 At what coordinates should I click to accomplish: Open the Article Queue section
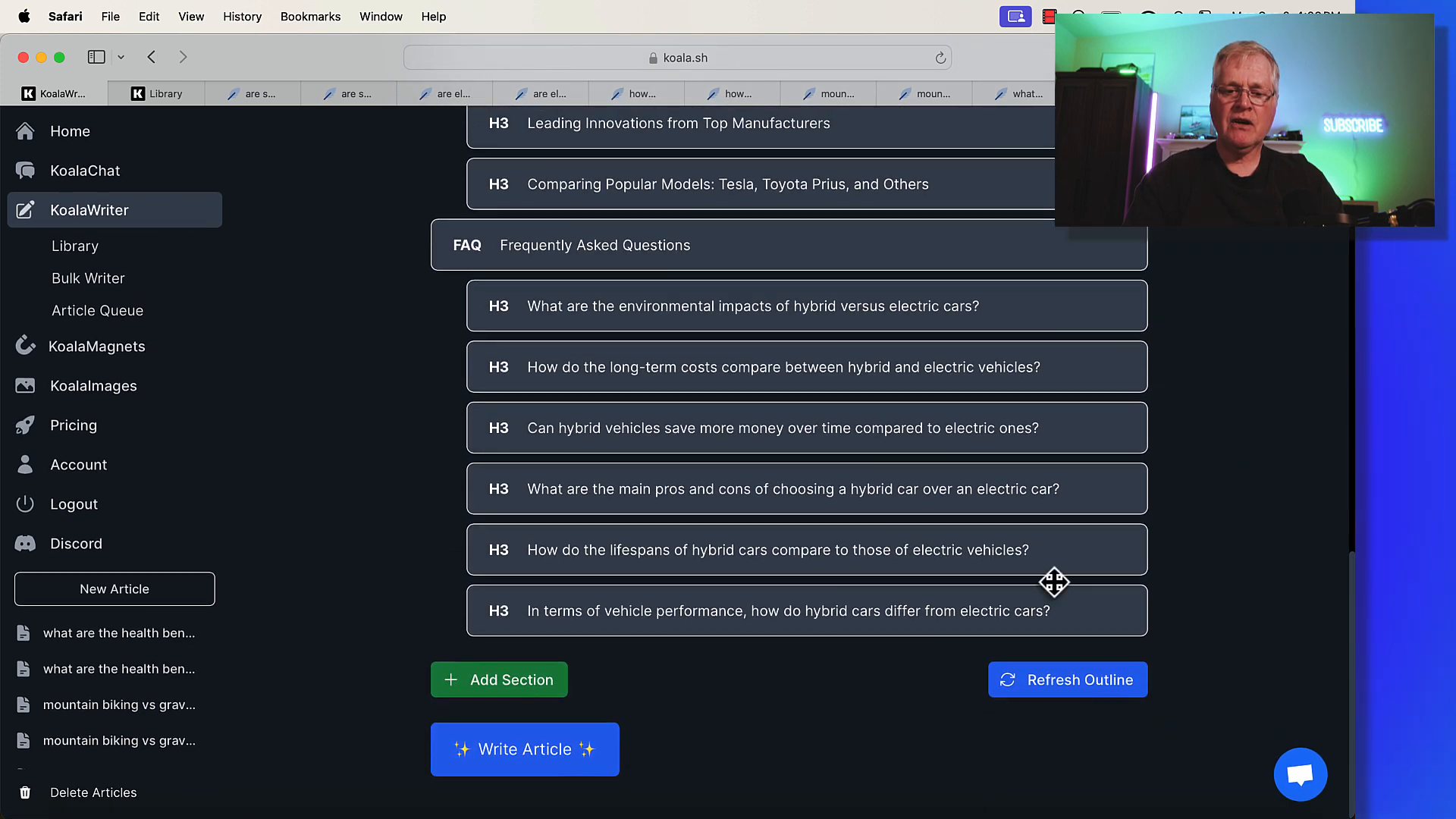tap(97, 310)
